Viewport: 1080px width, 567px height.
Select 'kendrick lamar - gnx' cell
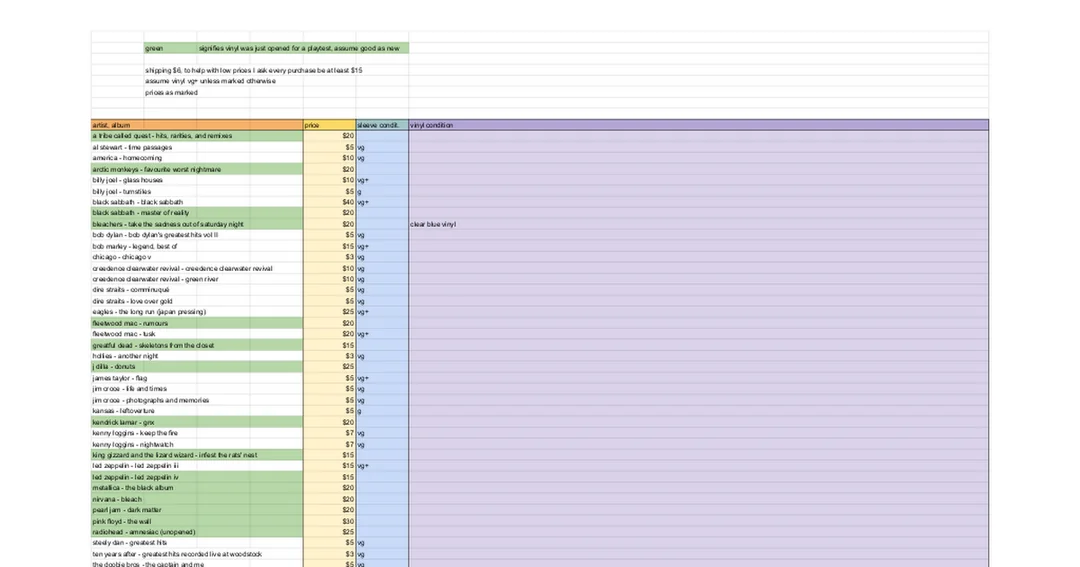point(197,422)
